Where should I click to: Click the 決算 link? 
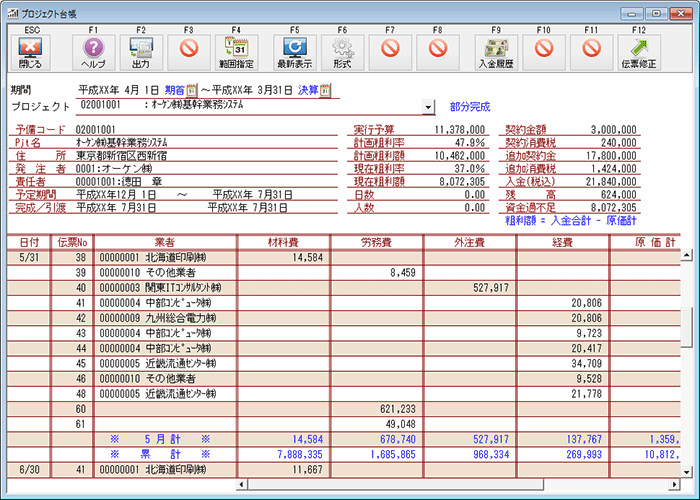tap(308, 91)
